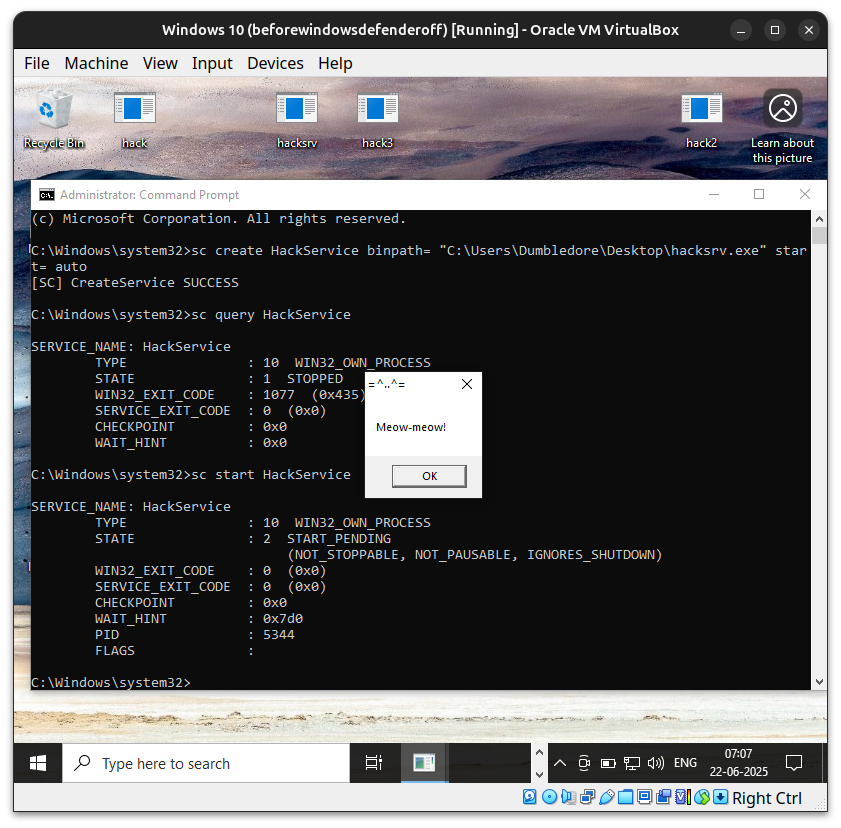This screenshot has width=841, height=828.
Task: Open the network tray icon
Action: pos(632,763)
